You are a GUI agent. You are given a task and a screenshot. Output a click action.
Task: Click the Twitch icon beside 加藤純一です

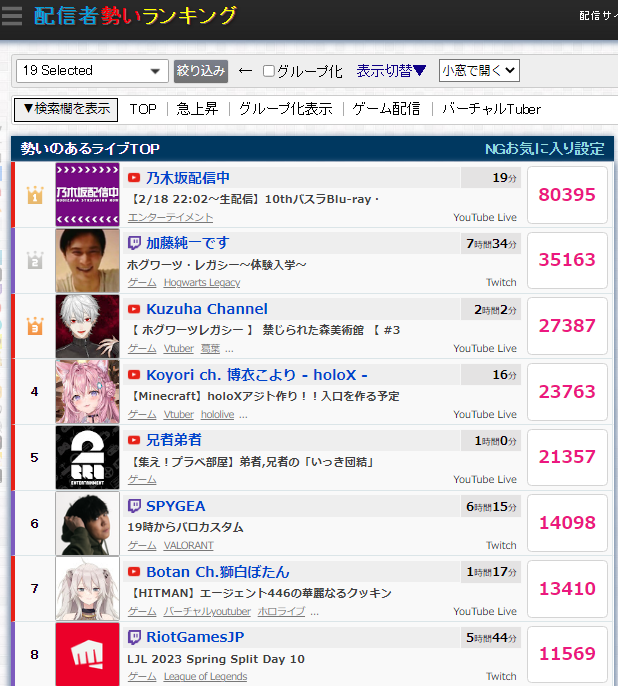(134, 243)
